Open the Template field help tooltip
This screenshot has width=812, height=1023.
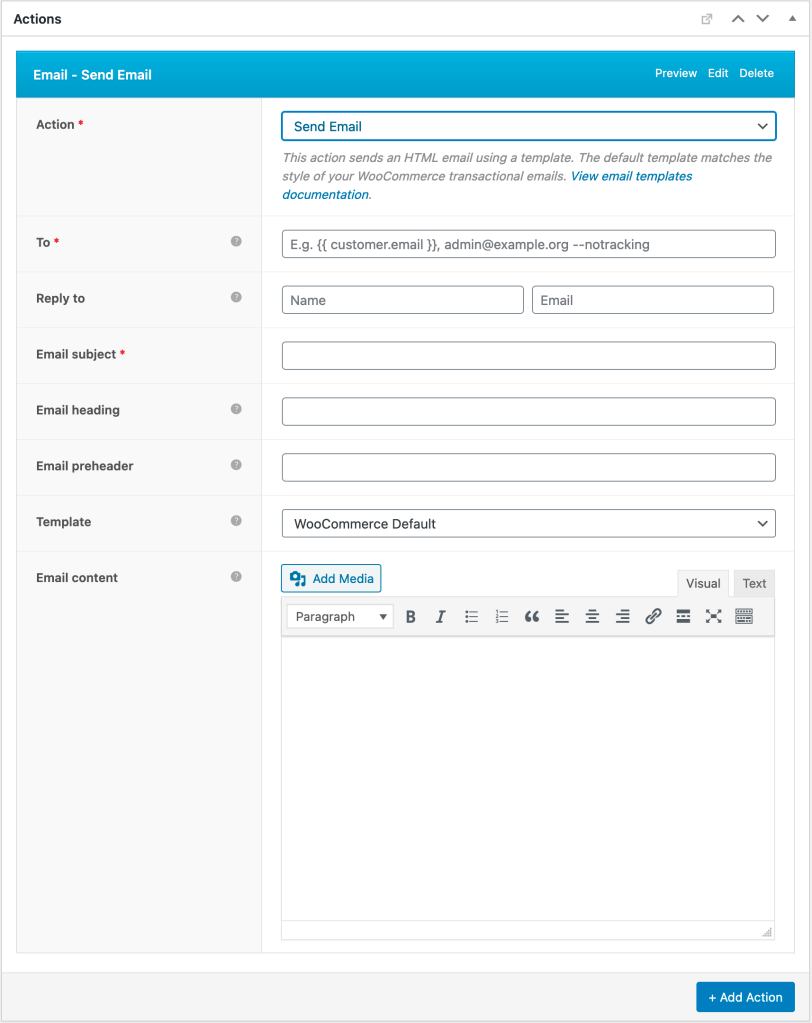[x=236, y=520]
